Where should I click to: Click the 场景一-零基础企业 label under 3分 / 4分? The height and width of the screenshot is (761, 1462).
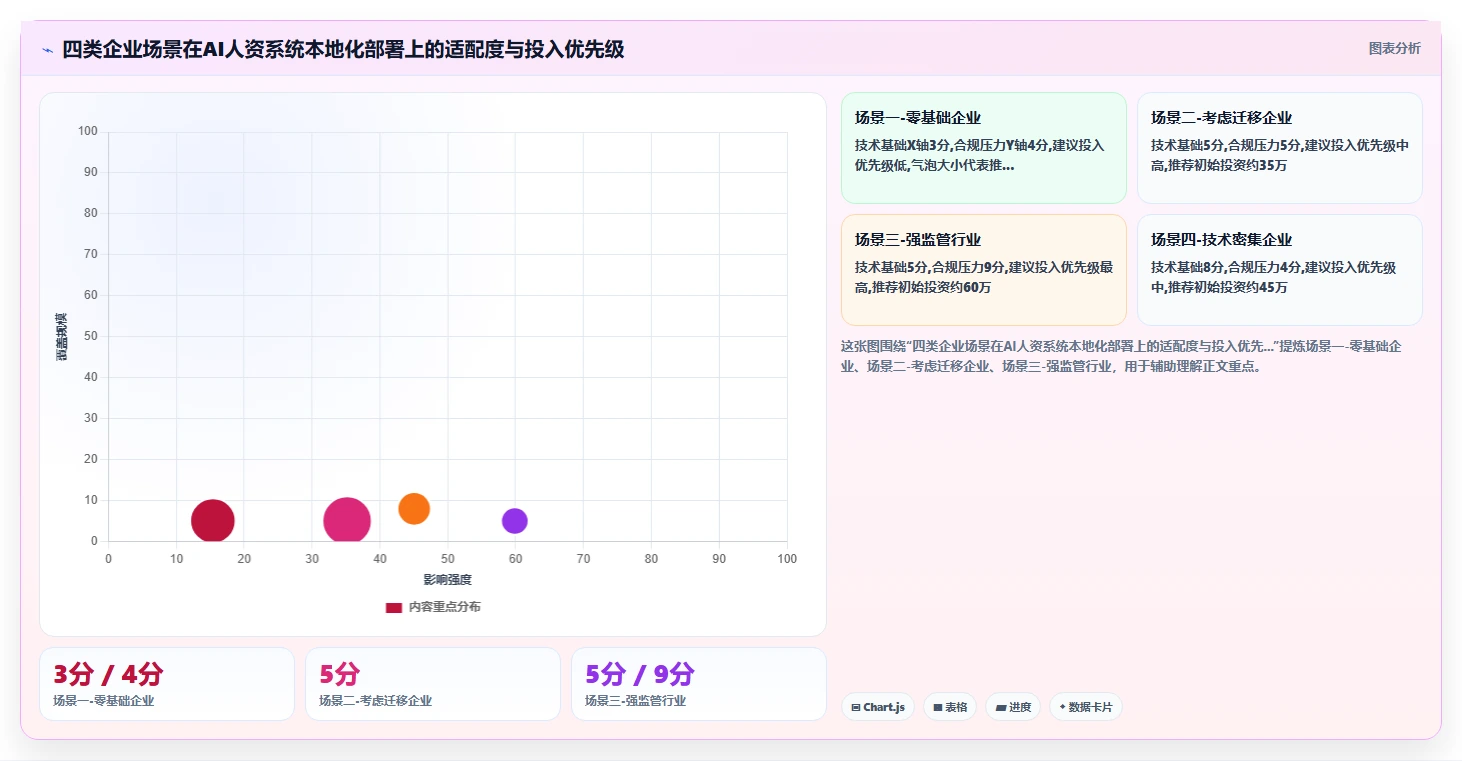pyautogui.click(x=104, y=701)
